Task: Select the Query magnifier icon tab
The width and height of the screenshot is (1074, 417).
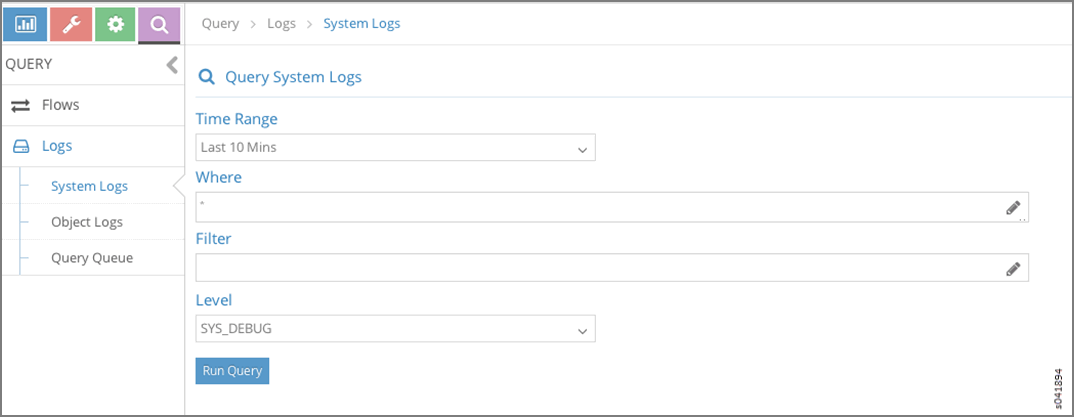Action: tap(158, 24)
